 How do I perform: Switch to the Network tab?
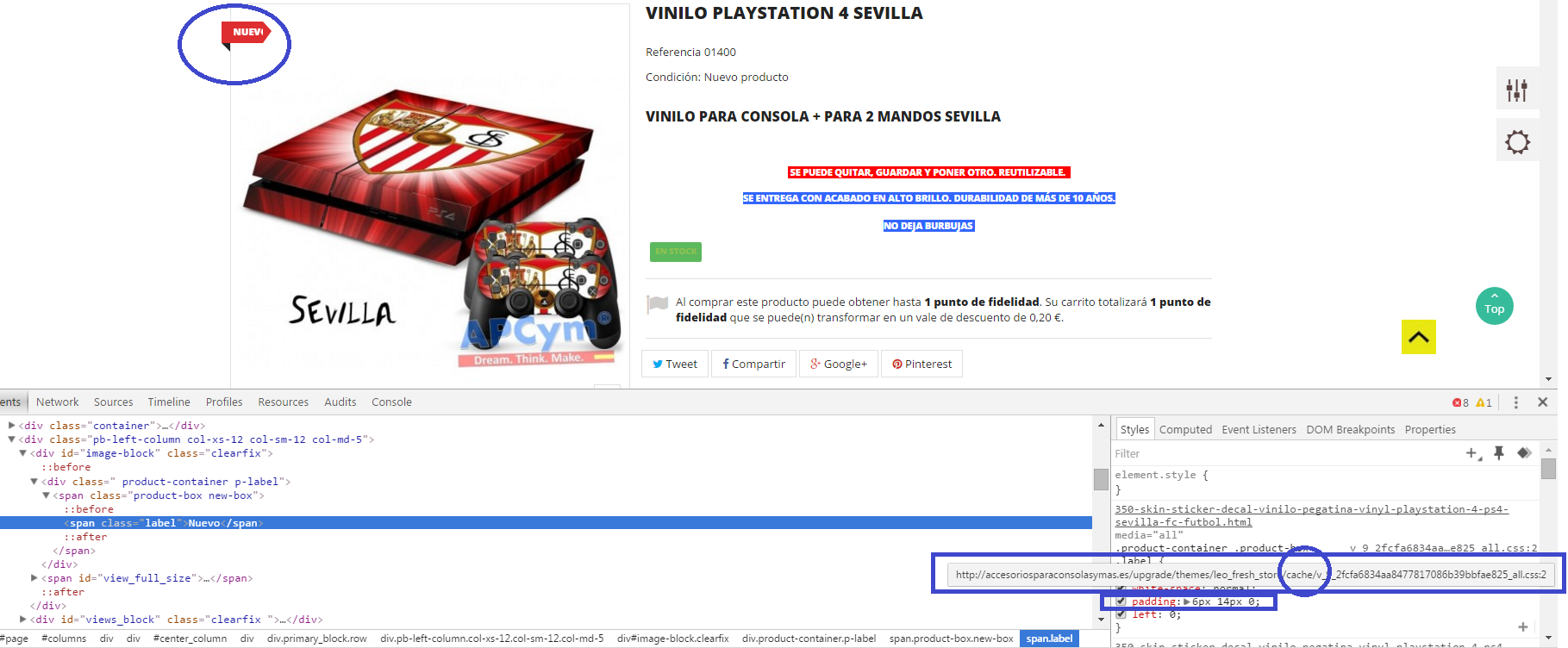(x=57, y=402)
